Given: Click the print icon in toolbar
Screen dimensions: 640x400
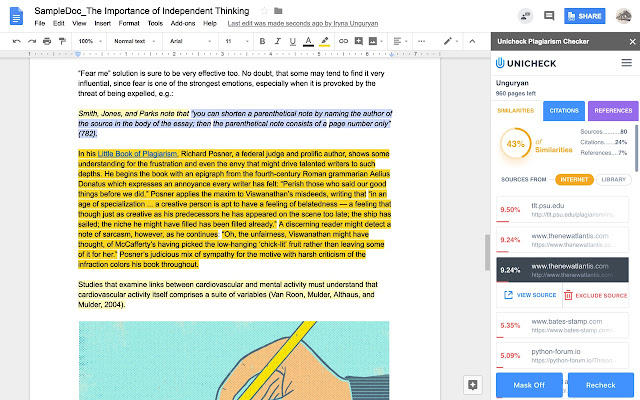Looking at the screenshot, I should 49,41.
